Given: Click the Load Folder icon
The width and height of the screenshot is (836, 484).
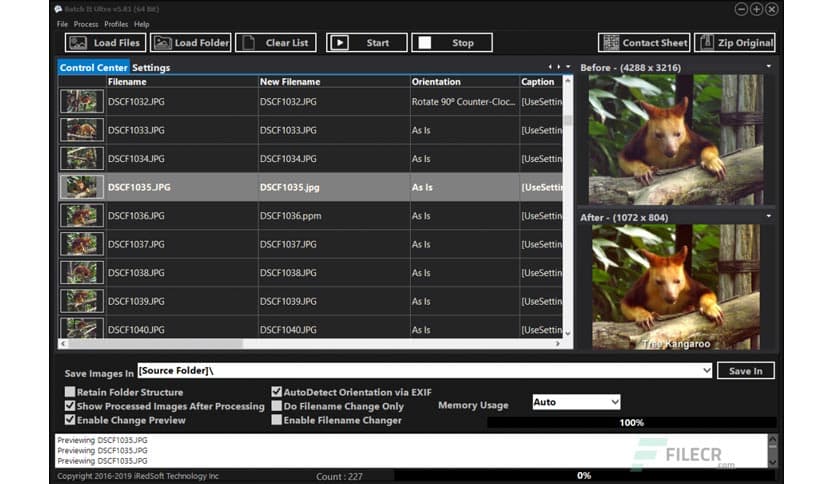Looking at the screenshot, I should 163,43.
